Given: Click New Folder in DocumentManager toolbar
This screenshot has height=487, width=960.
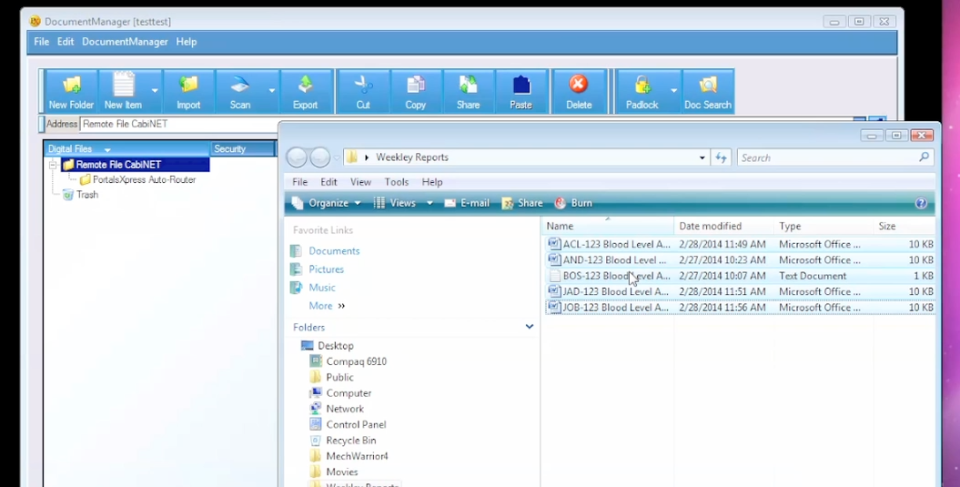Looking at the screenshot, I should (x=71, y=91).
